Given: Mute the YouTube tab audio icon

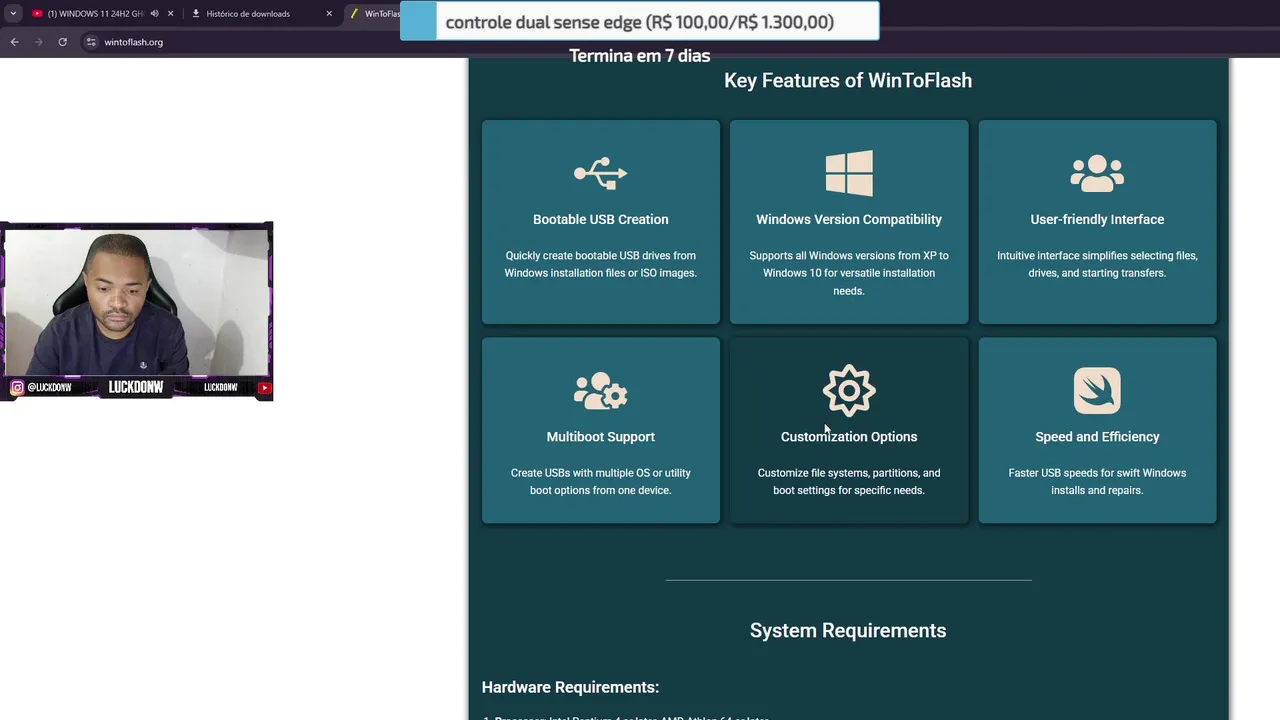Looking at the screenshot, I should pos(154,14).
